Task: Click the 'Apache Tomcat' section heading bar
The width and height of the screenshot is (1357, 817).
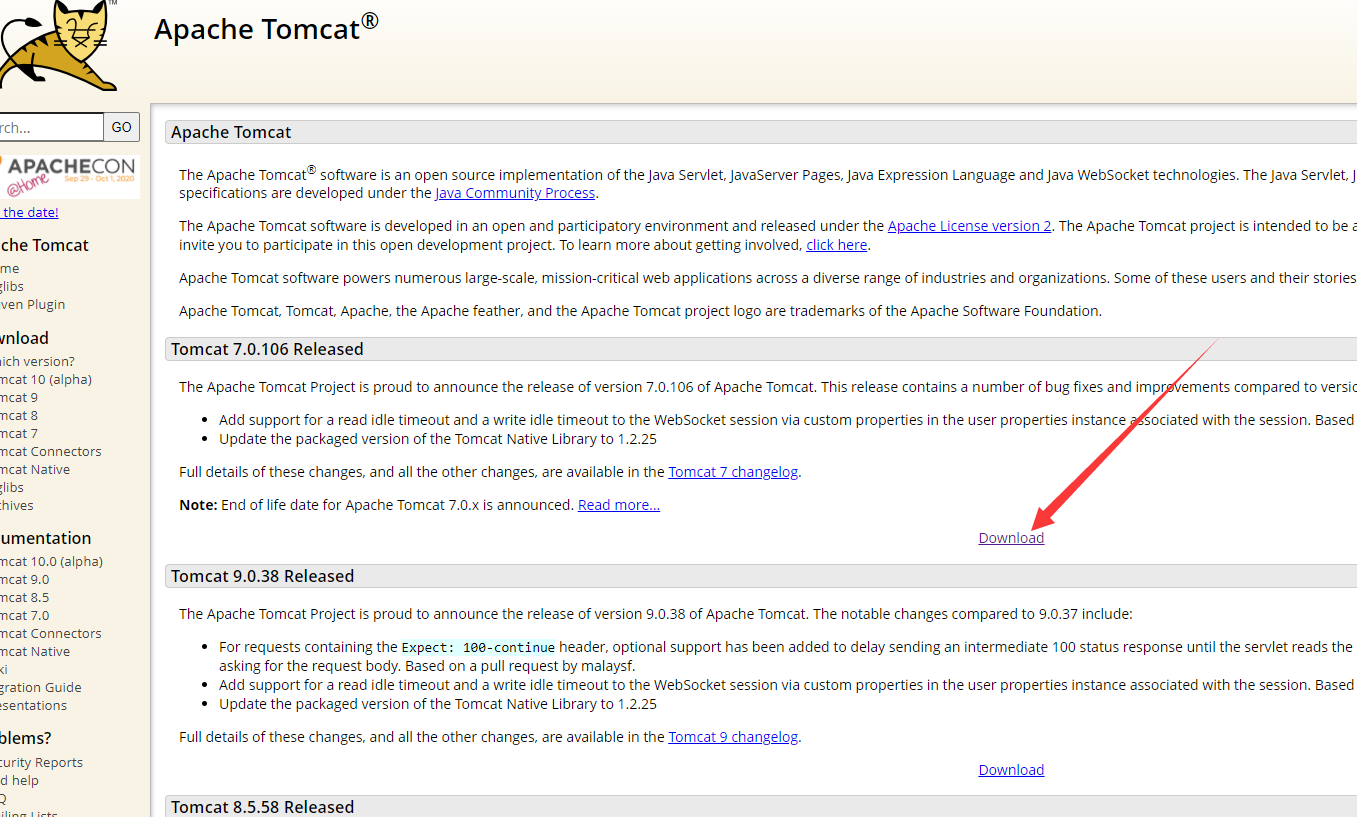Action: tap(761, 132)
